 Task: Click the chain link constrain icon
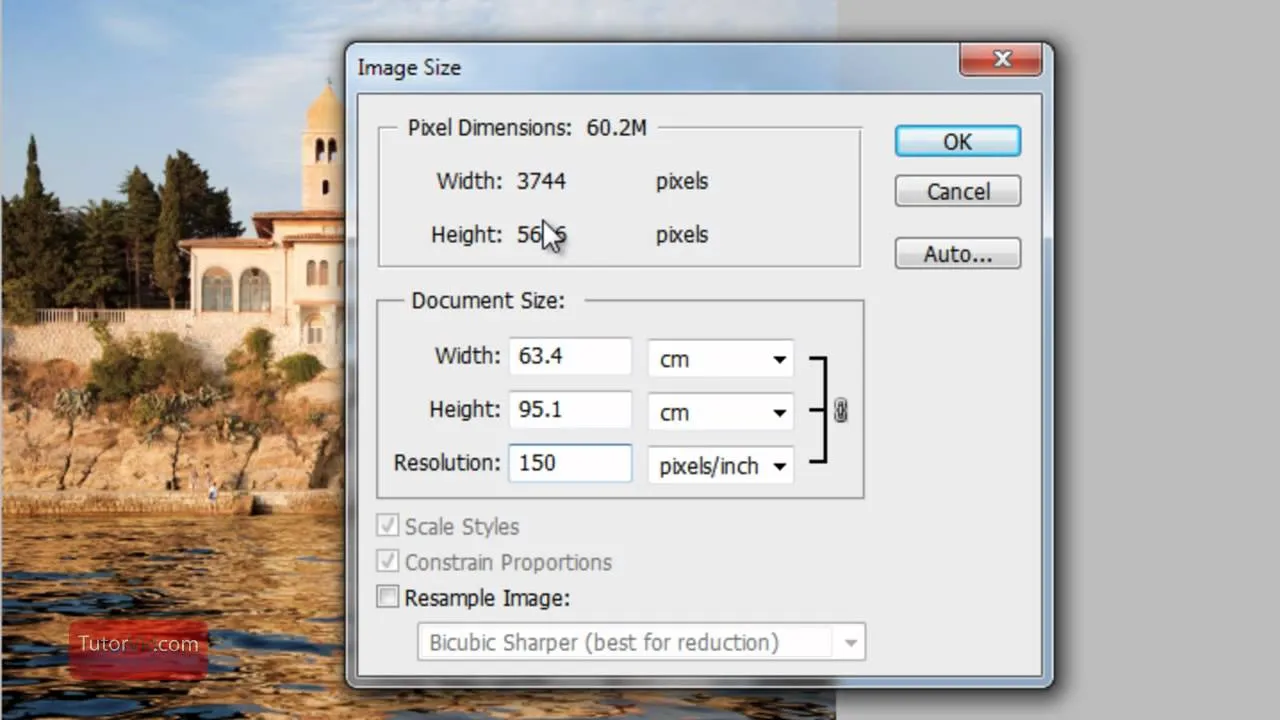pos(840,411)
